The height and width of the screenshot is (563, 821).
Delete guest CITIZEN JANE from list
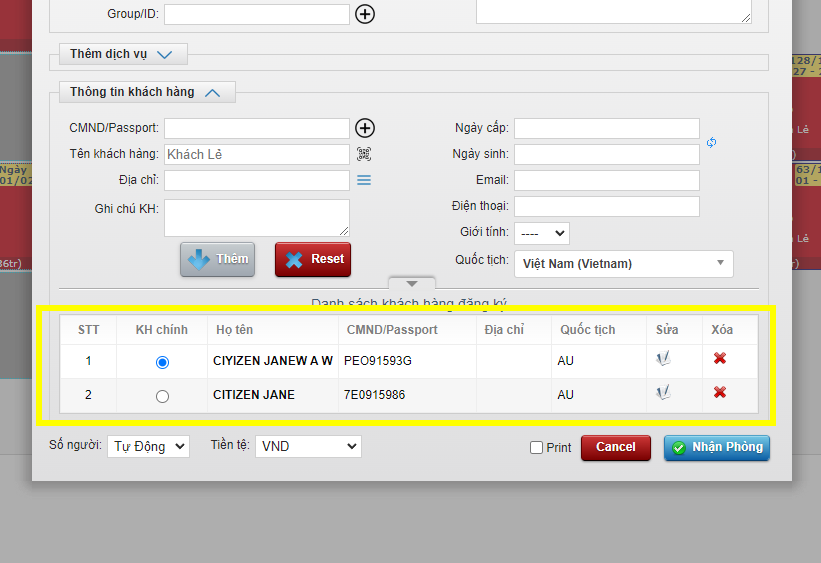click(719, 393)
